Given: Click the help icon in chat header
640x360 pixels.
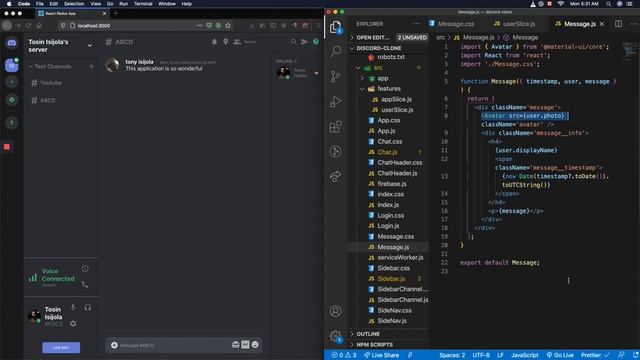Looking at the screenshot, I should (x=316, y=42).
